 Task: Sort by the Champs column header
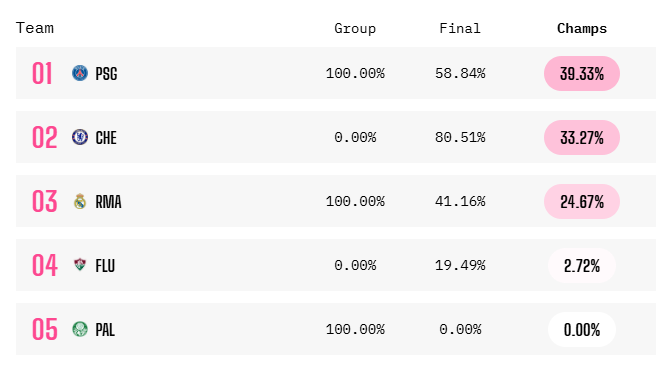tap(582, 28)
